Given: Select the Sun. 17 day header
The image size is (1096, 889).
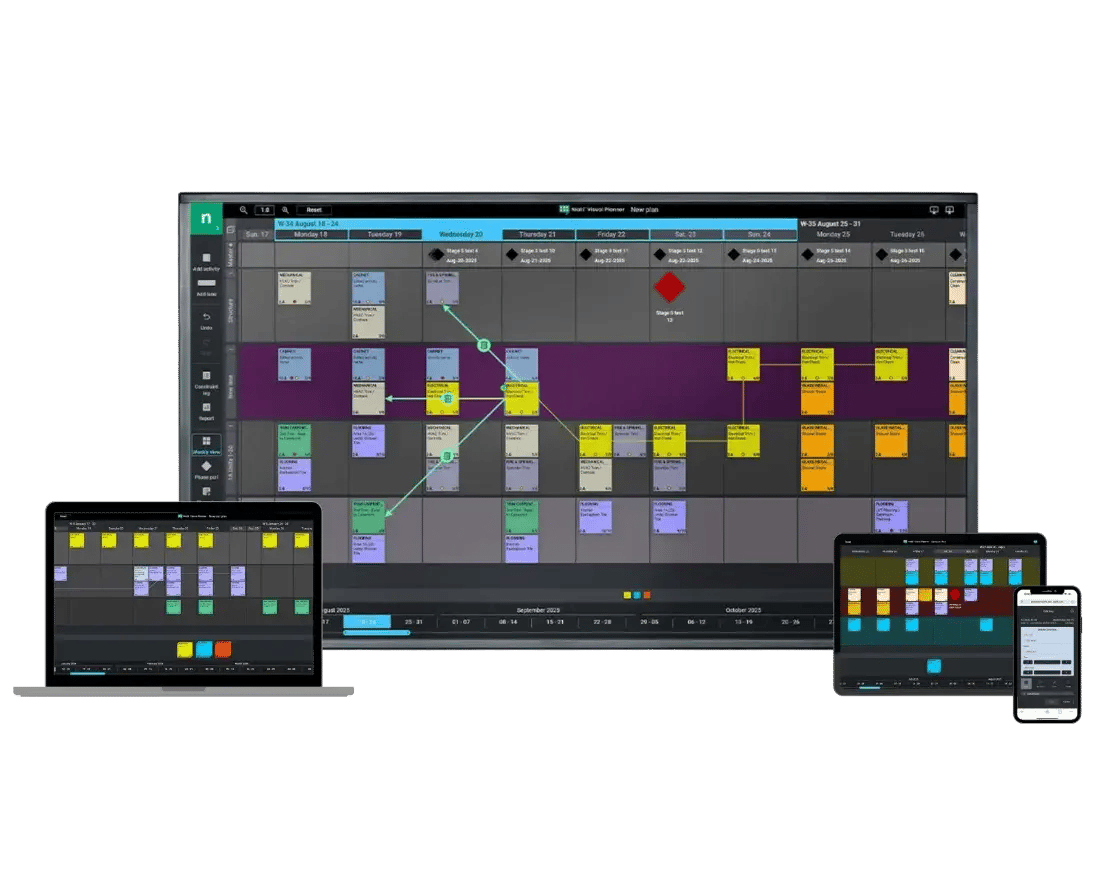Looking at the screenshot, I should point(257,235).
